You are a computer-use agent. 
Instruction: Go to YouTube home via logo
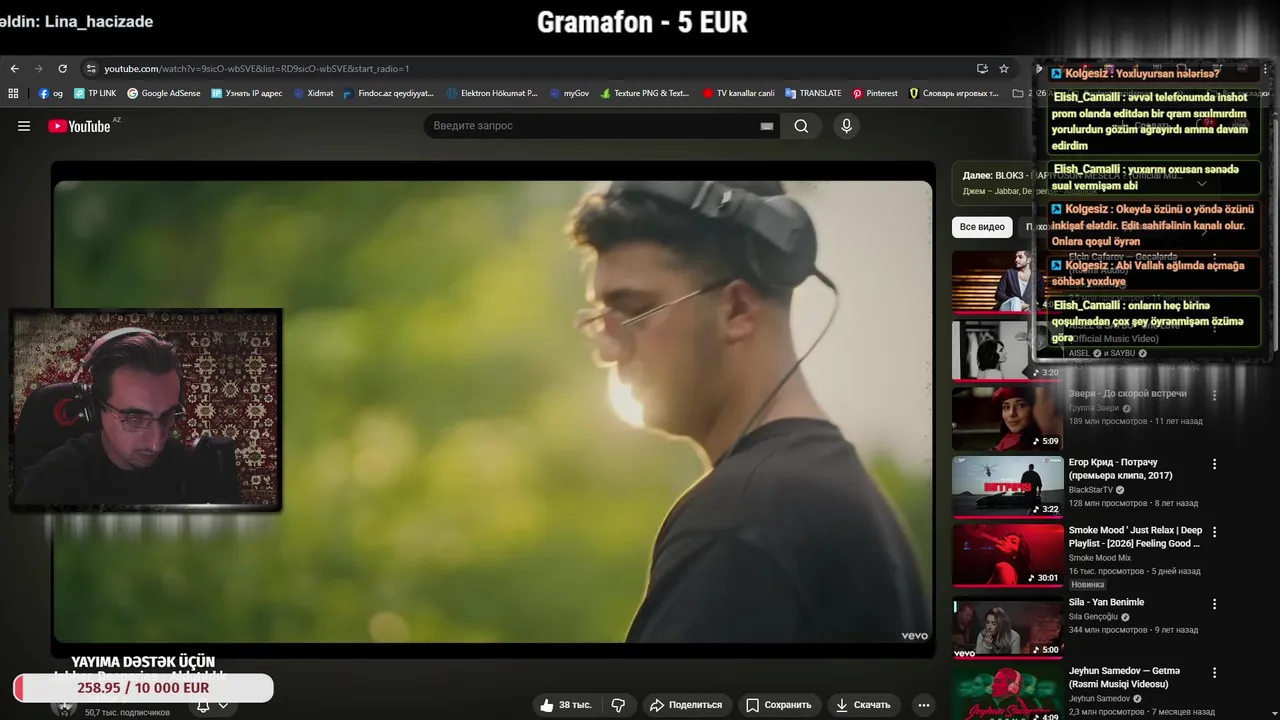point(80,126)
